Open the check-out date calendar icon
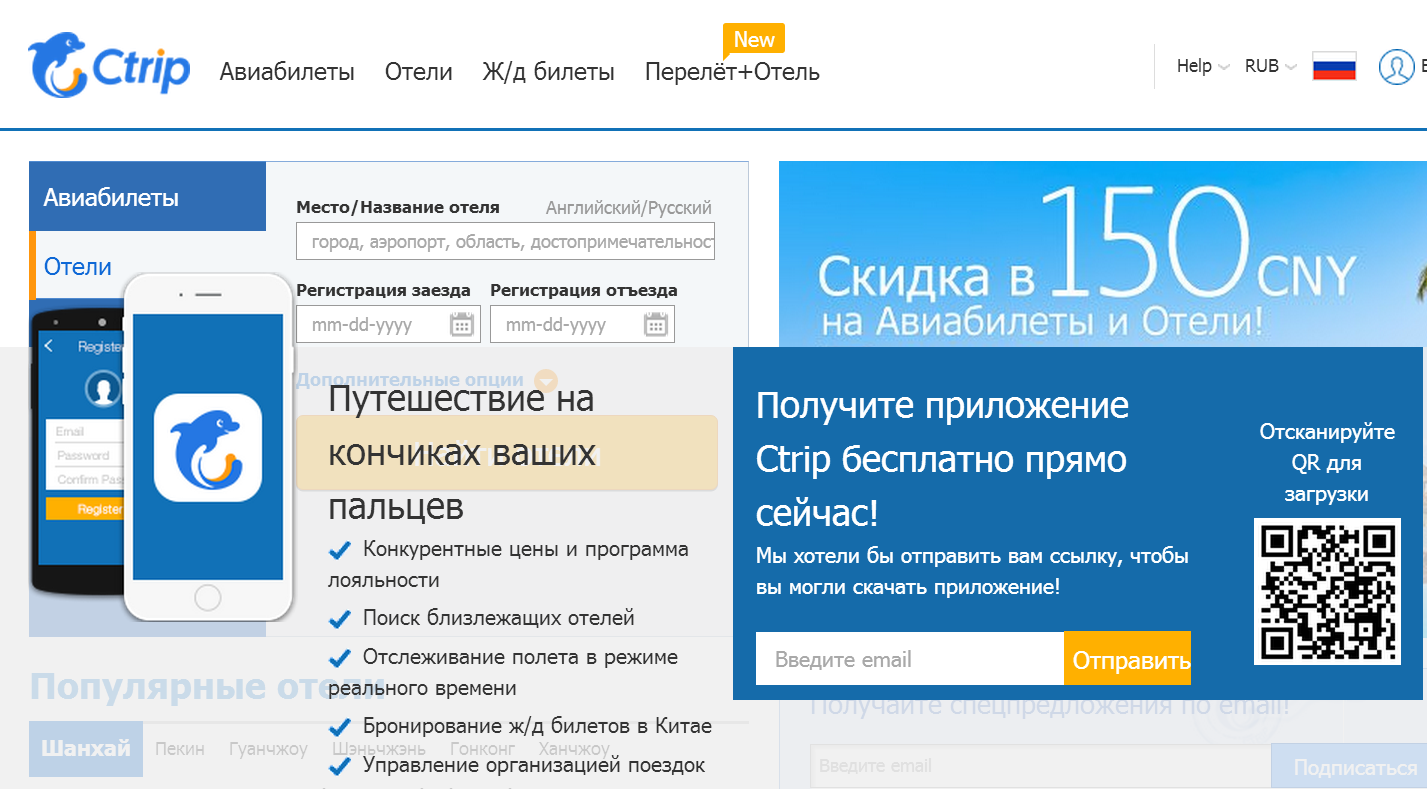 655,324
